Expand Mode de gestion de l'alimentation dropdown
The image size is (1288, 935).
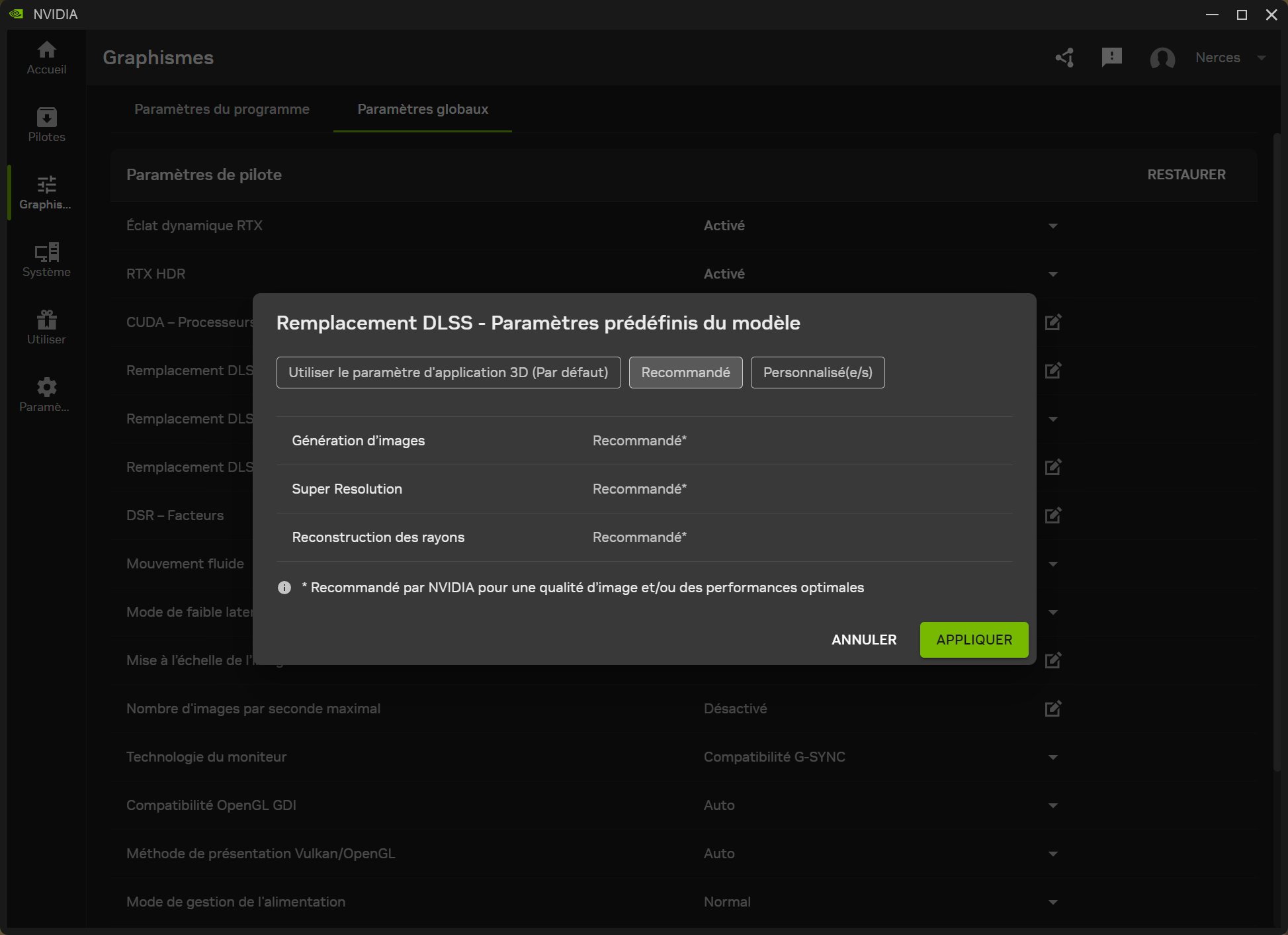pyautogui.click(x=1053, y=902)
